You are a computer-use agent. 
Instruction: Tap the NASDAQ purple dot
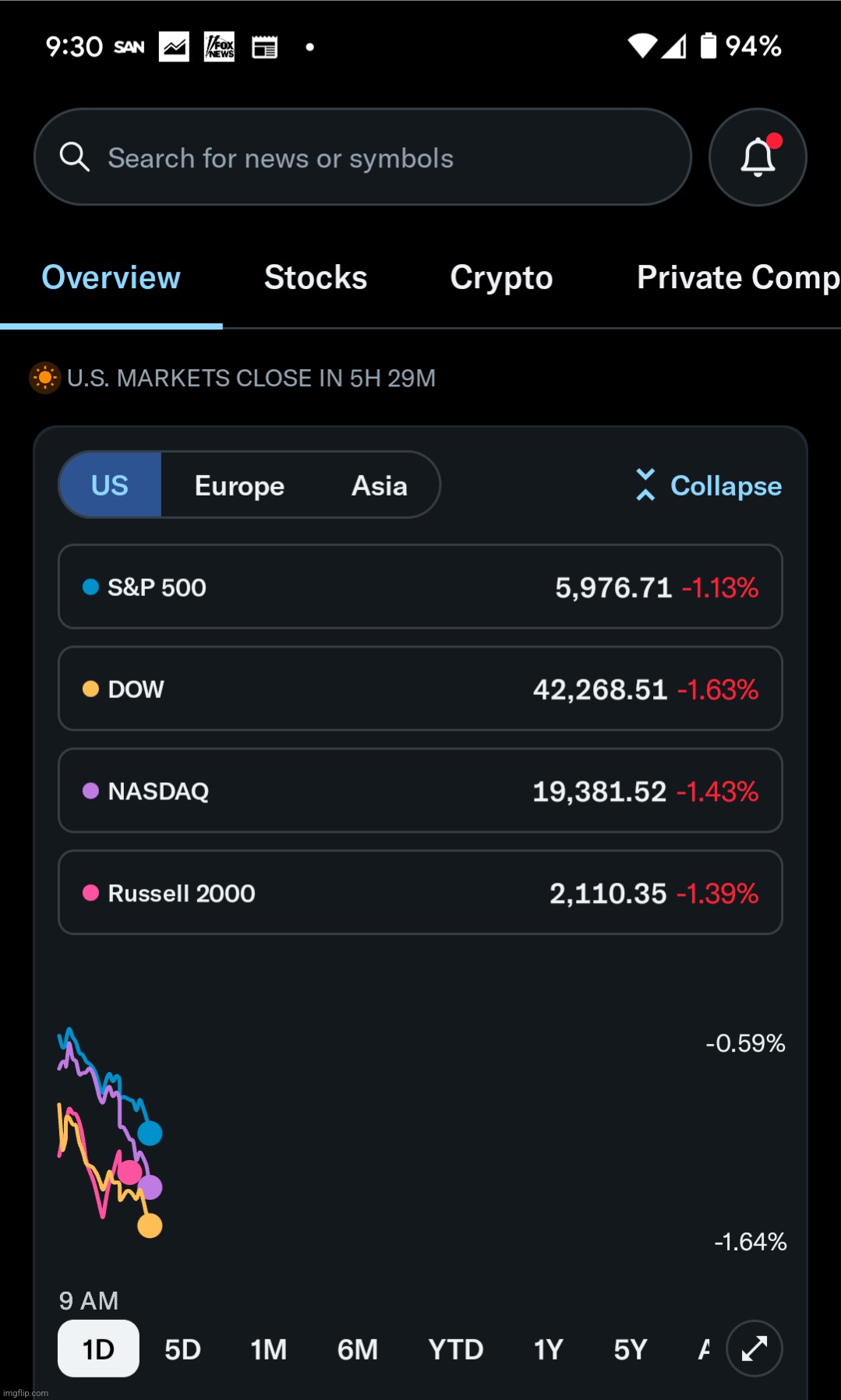(x=90, y=791)
